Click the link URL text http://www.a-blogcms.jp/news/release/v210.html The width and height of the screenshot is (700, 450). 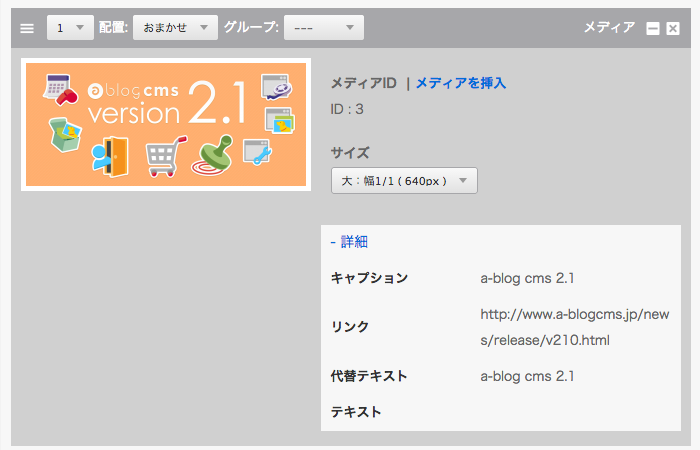tap(575, 327)
